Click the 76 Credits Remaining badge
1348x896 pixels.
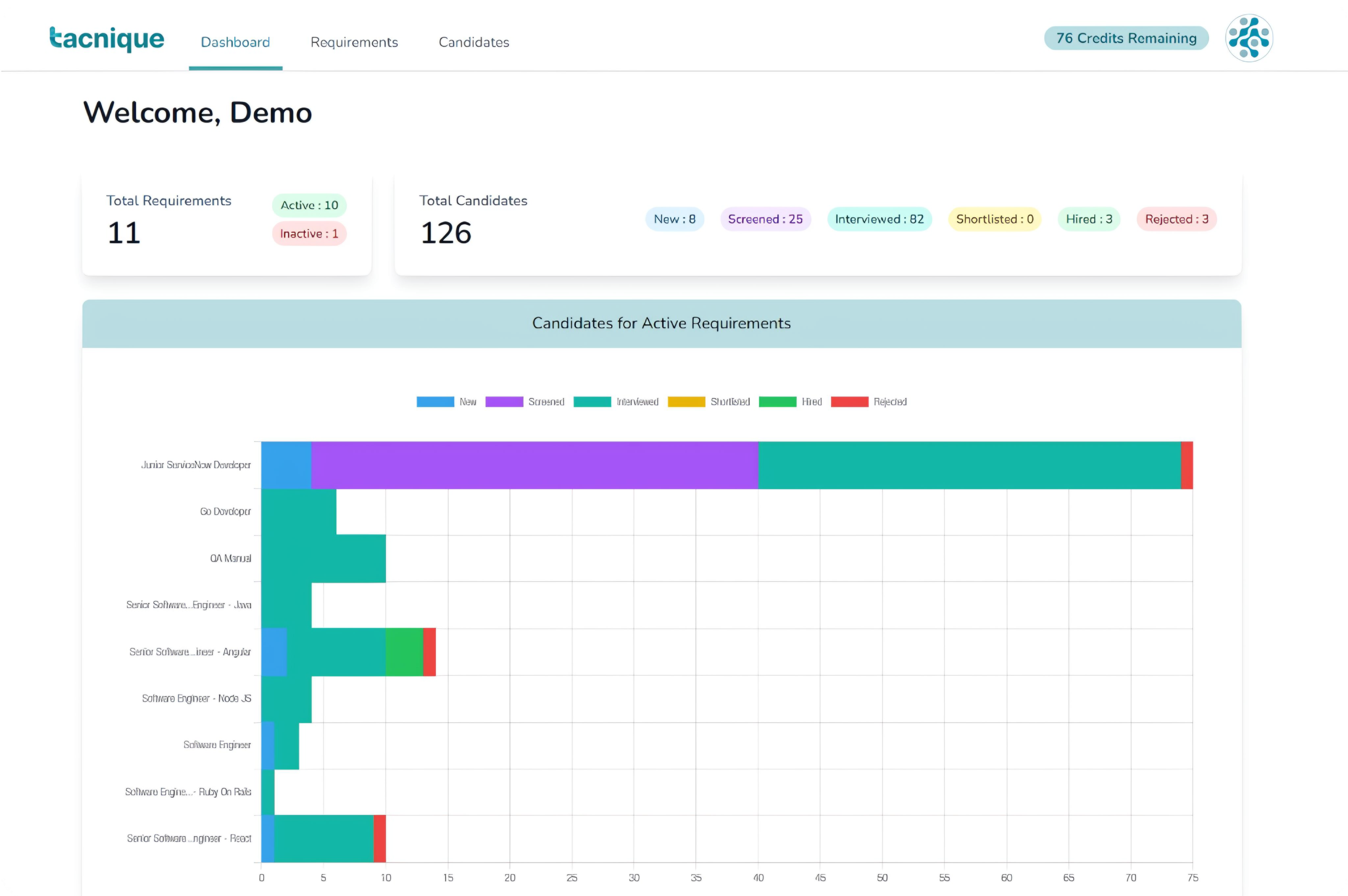click(1126, 38)
